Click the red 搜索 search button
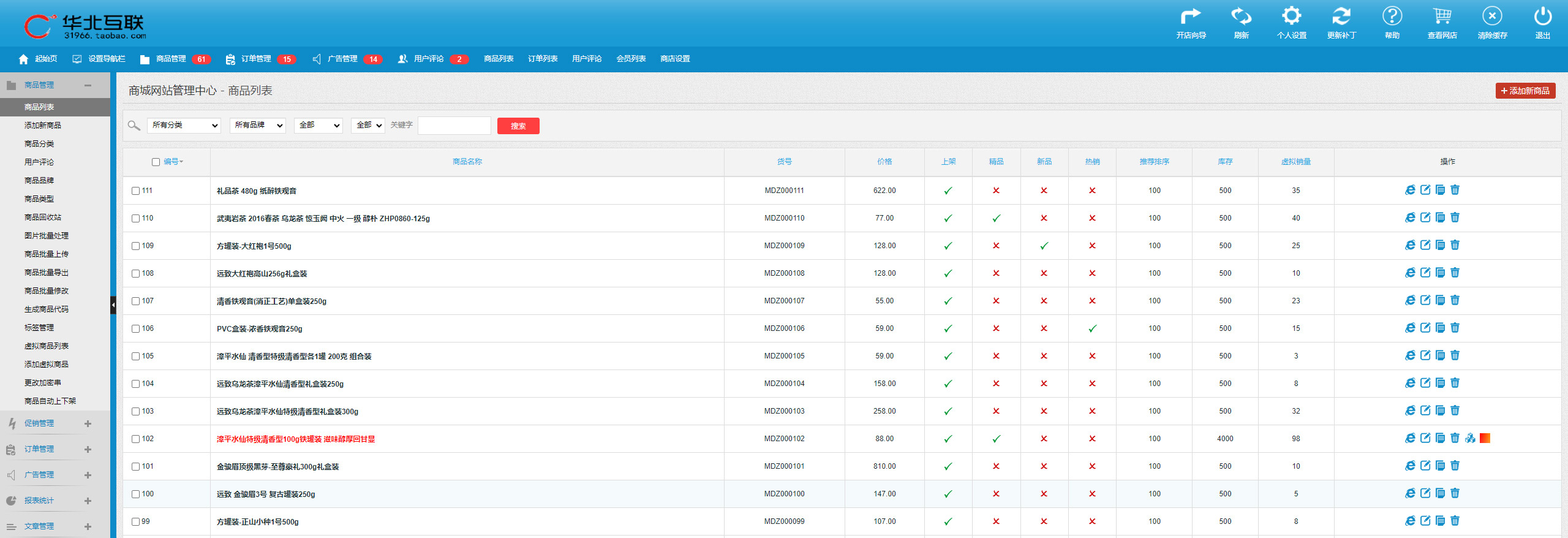Image resolution: width=1568 pixels, height=538 pixels. [518, 126]
